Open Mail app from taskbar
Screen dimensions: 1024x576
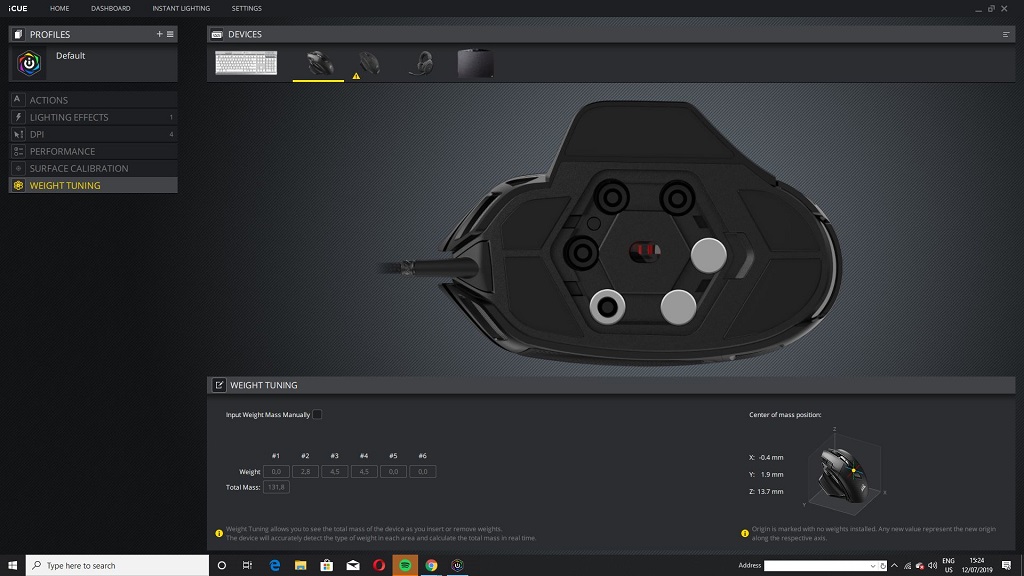pos(353,566)
